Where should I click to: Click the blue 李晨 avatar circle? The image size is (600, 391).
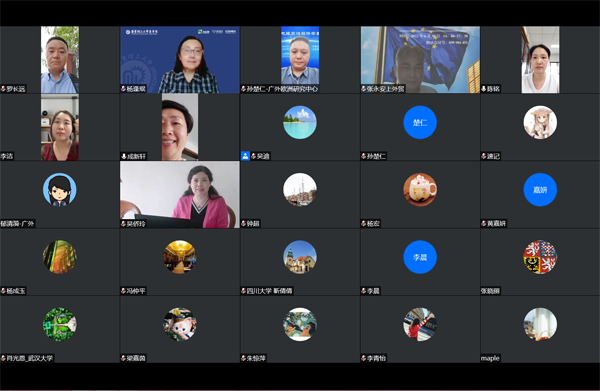[420, 257]
